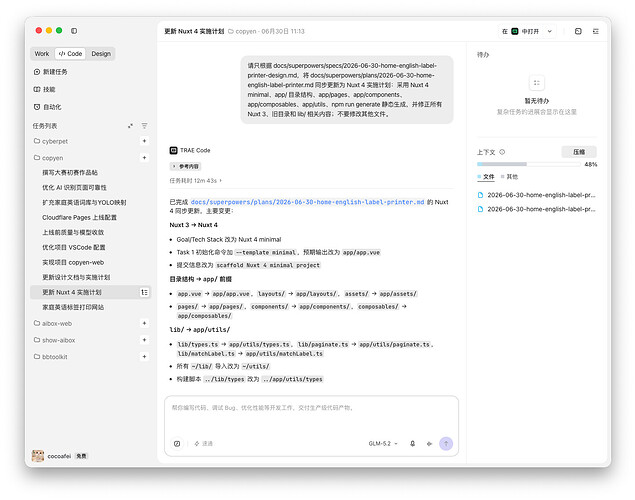Click the icon left of send button
The image size is (635, 500).
[429, 444]
